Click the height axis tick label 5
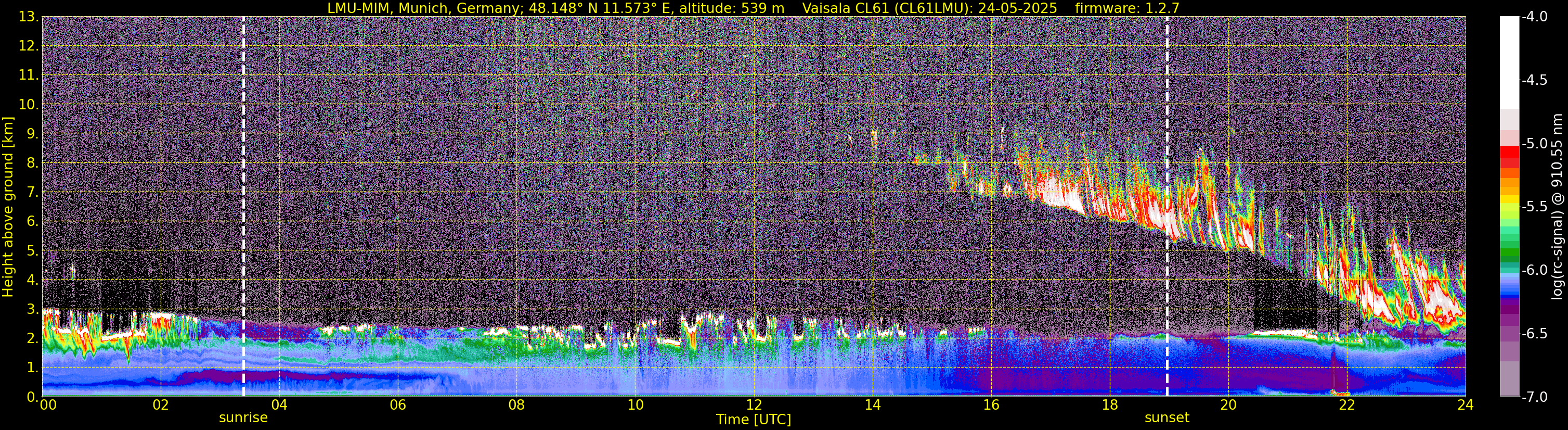Viewport: 1568px width, 430px height. [32, 251]
